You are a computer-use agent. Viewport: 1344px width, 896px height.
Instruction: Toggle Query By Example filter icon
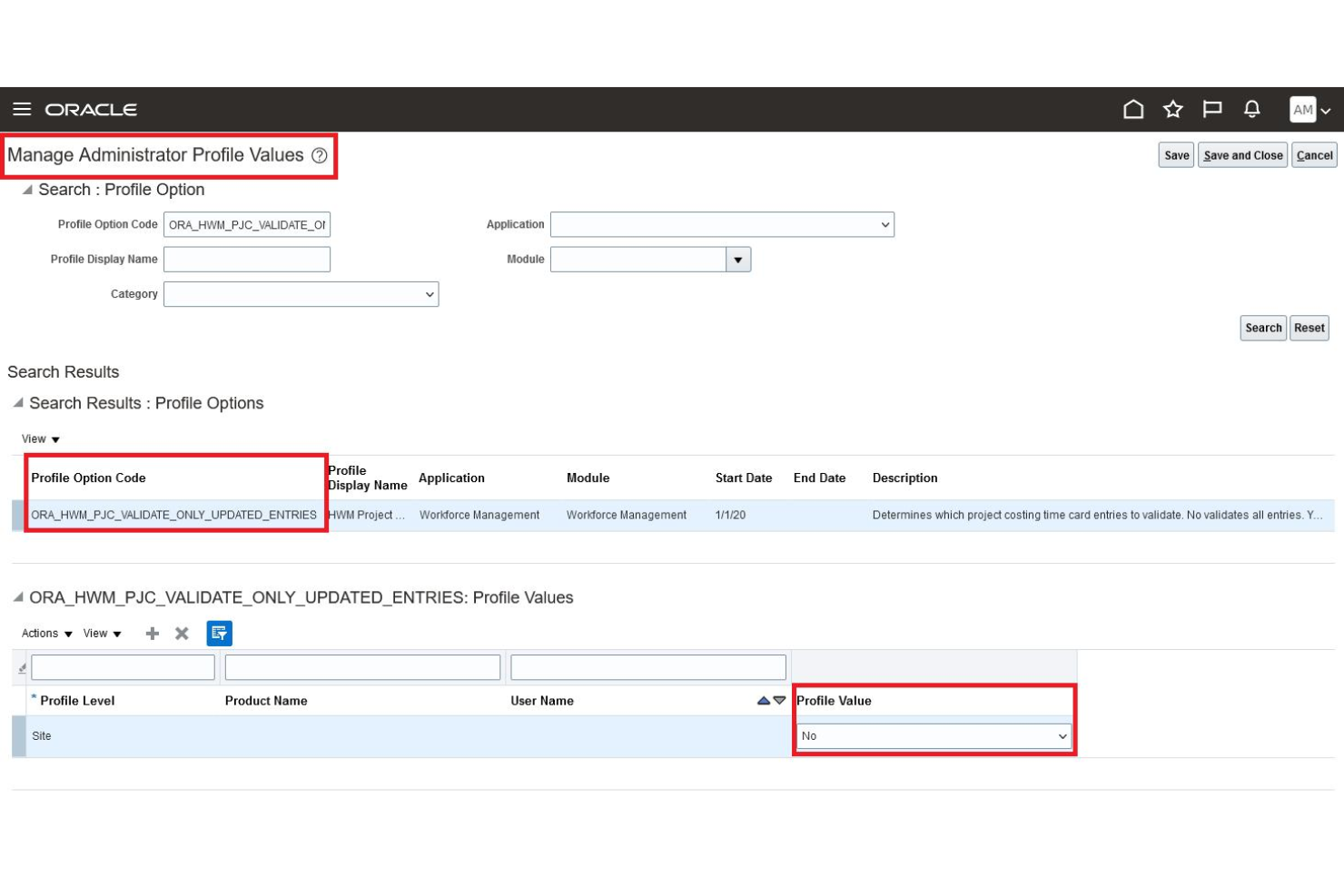tap(219, 634)
